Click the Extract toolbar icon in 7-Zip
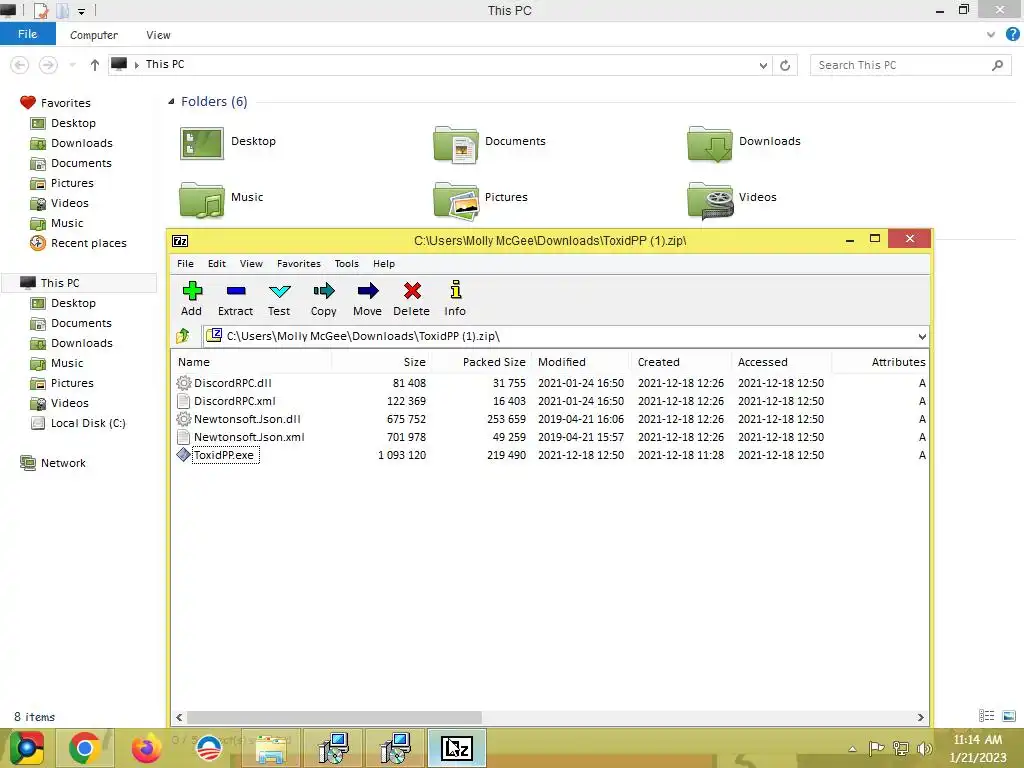 (235, 298)
